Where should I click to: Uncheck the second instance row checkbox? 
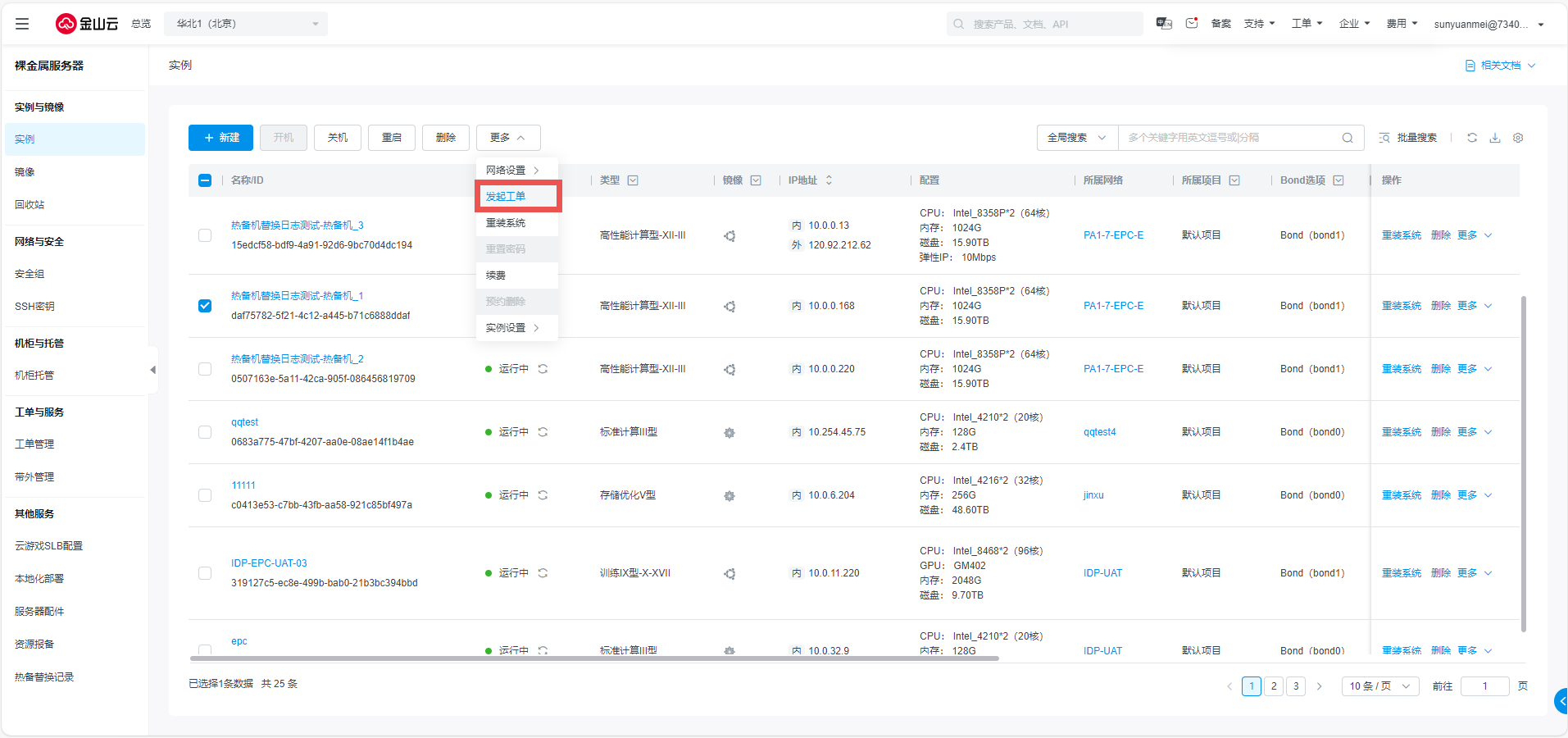pyautogui.click(x=205, y=306)
